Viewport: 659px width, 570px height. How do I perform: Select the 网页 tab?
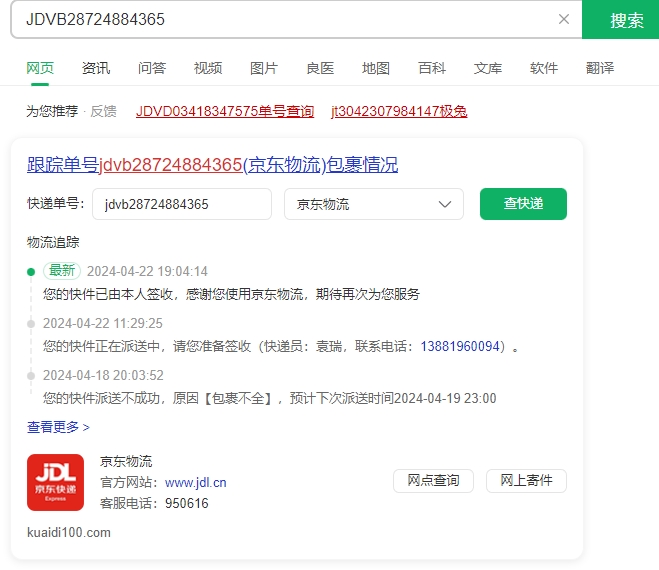pos(40,68)
